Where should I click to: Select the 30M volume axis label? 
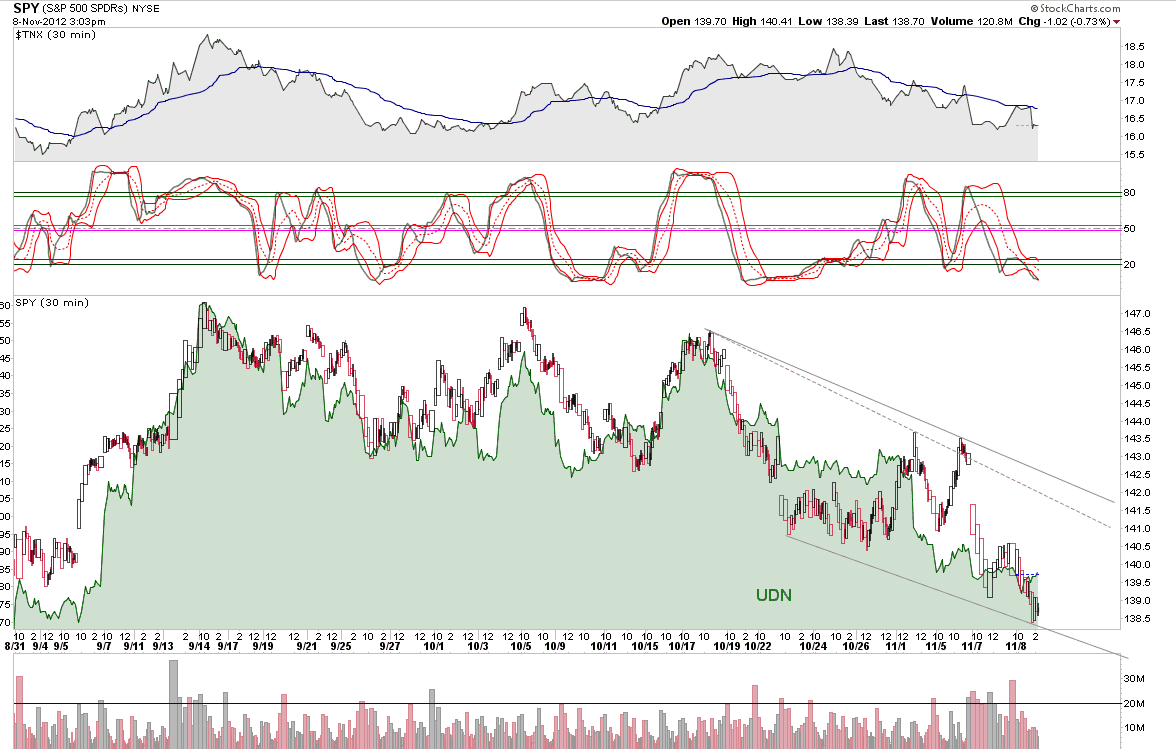coord(1134,679)
